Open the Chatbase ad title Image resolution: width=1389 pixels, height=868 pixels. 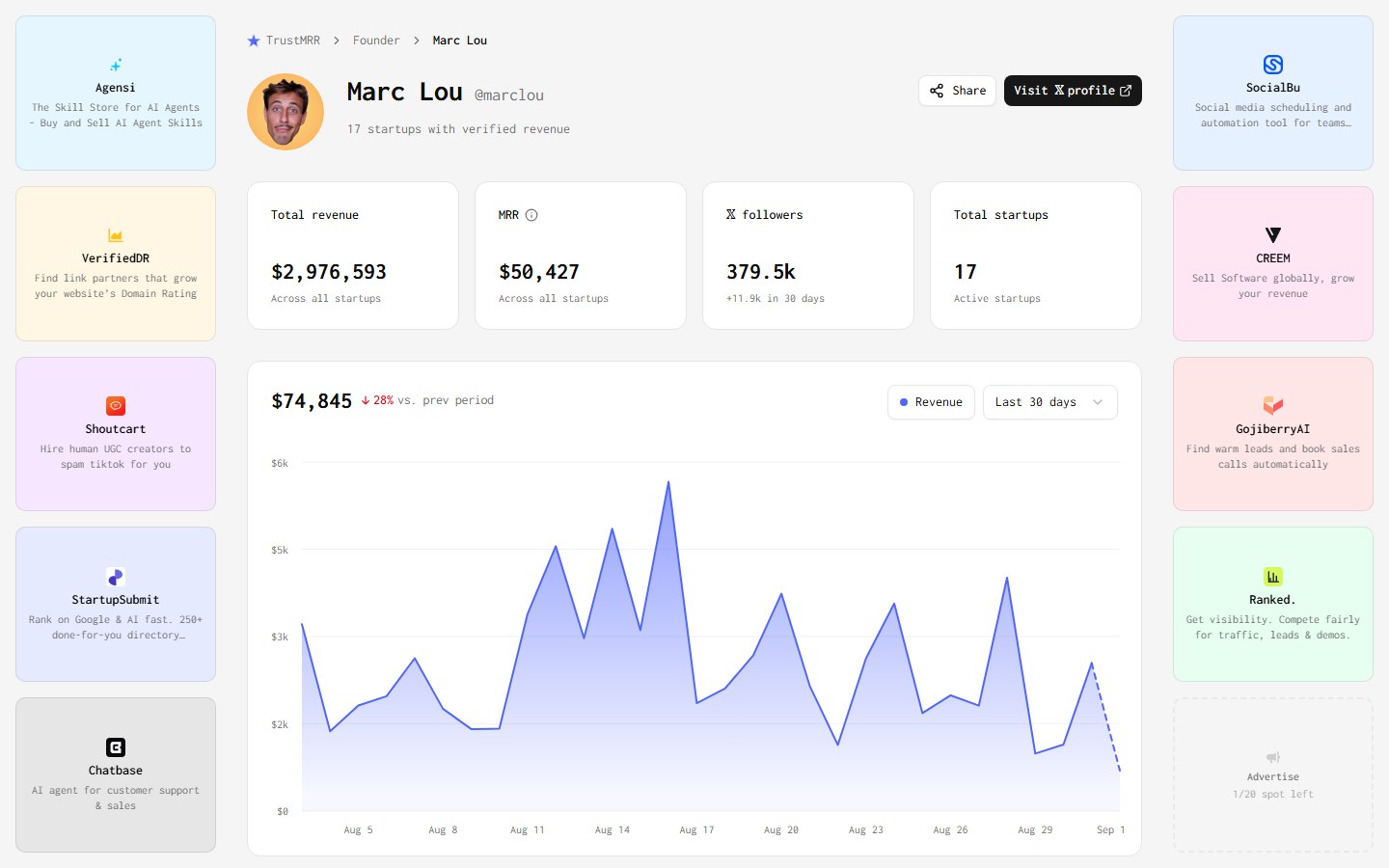click(116, 771)
